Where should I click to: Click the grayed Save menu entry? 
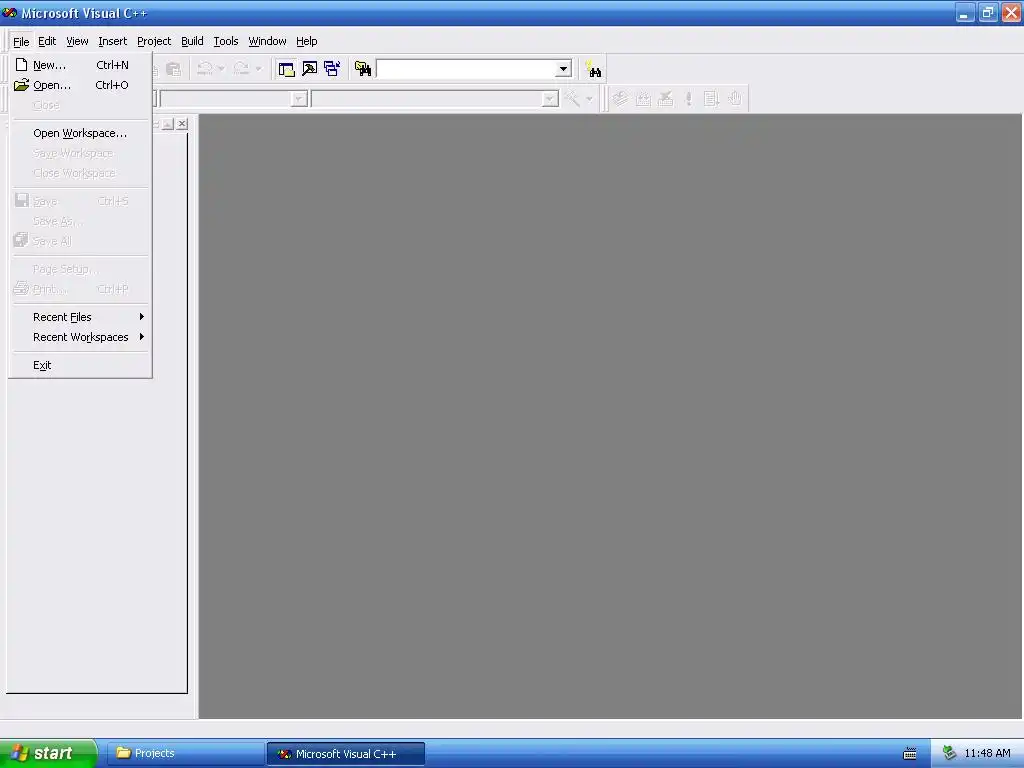(x=80, y=201)
